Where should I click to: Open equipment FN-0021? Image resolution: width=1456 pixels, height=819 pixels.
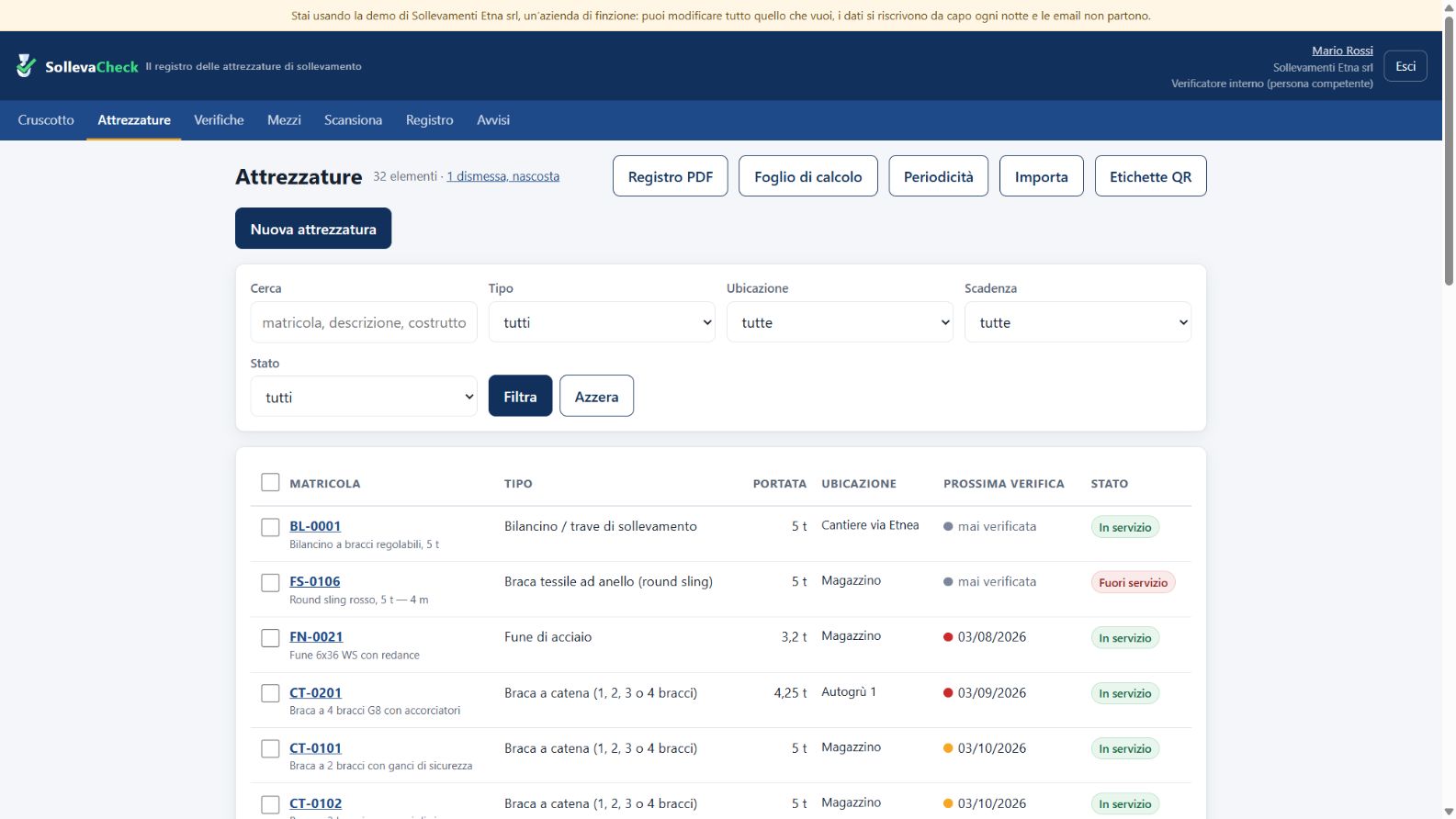[x=316, y=636]
